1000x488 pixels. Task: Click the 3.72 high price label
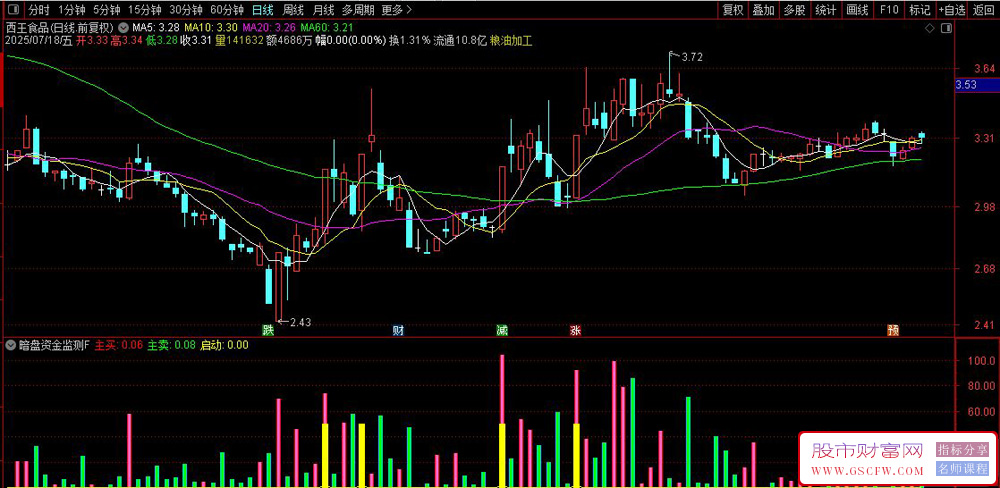pos(692,57)
